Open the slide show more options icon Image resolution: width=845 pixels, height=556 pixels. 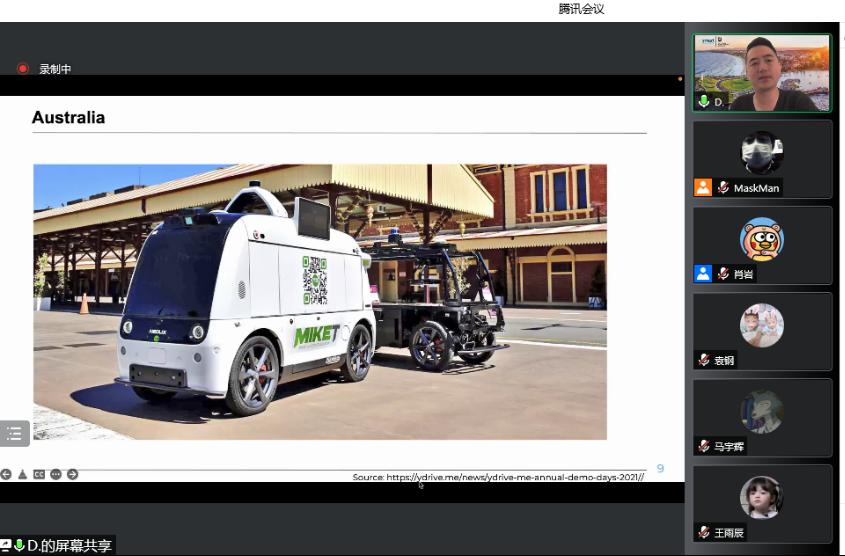click(x=56, y=474)
